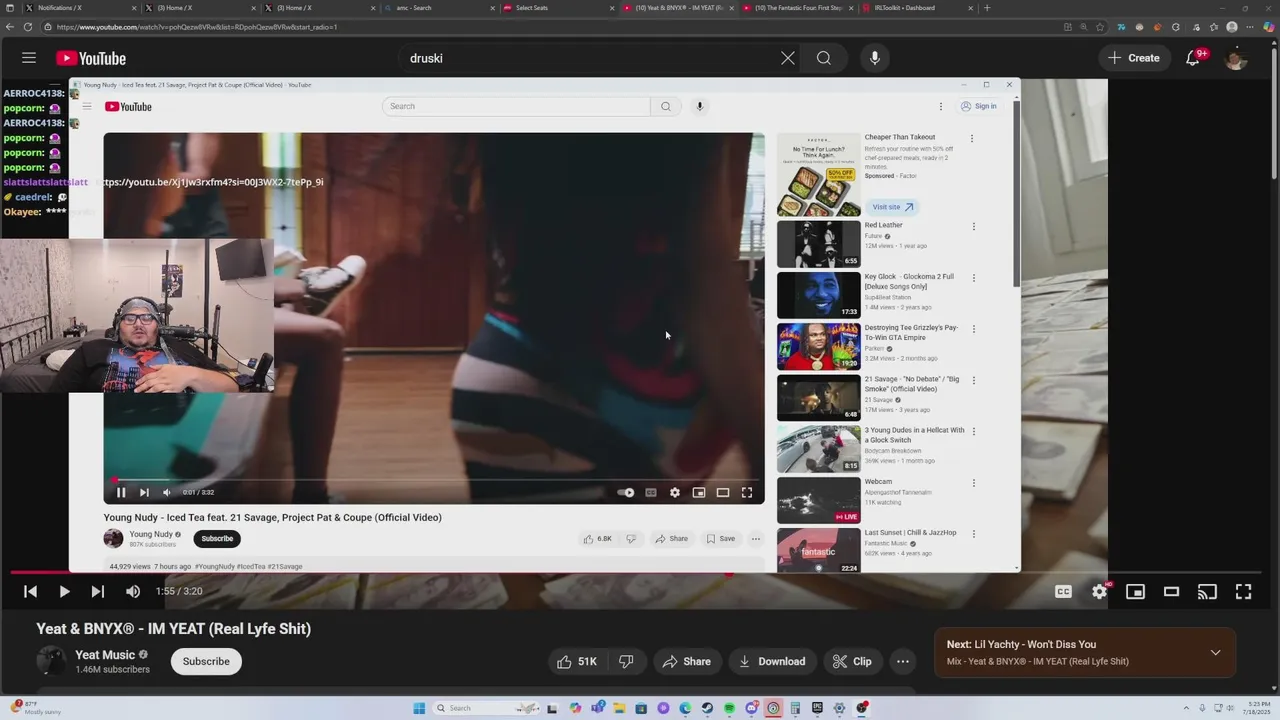Image resolution: width=1280 pixels, height=720 pixels.
Task: Open a new browser tab
Action: coord(987,8)
